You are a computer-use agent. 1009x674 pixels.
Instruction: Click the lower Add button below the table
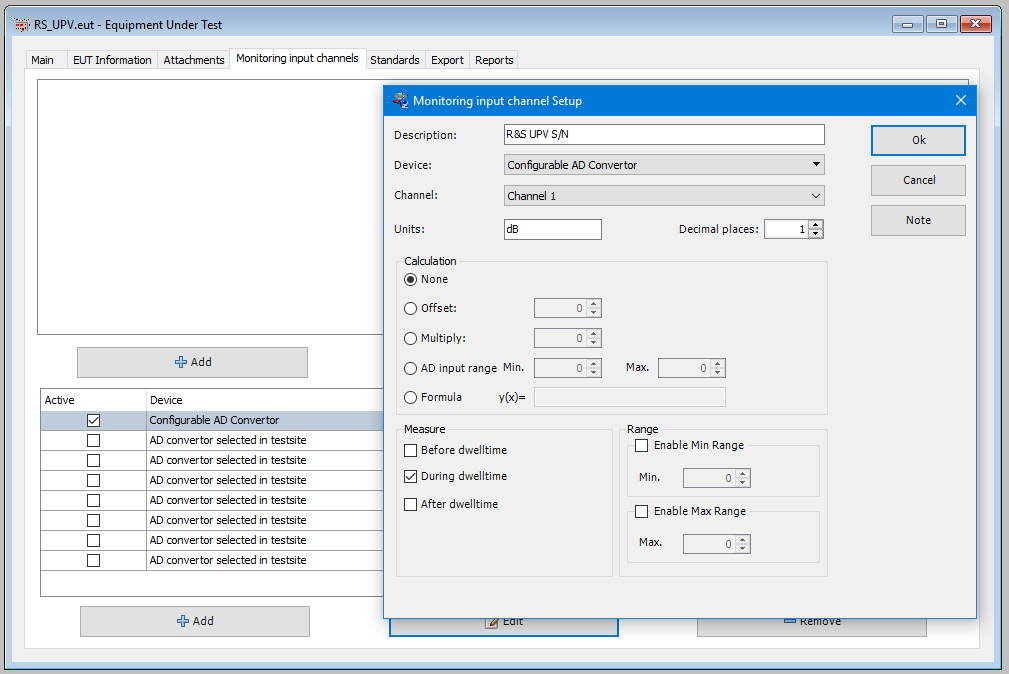coord(195,621)
